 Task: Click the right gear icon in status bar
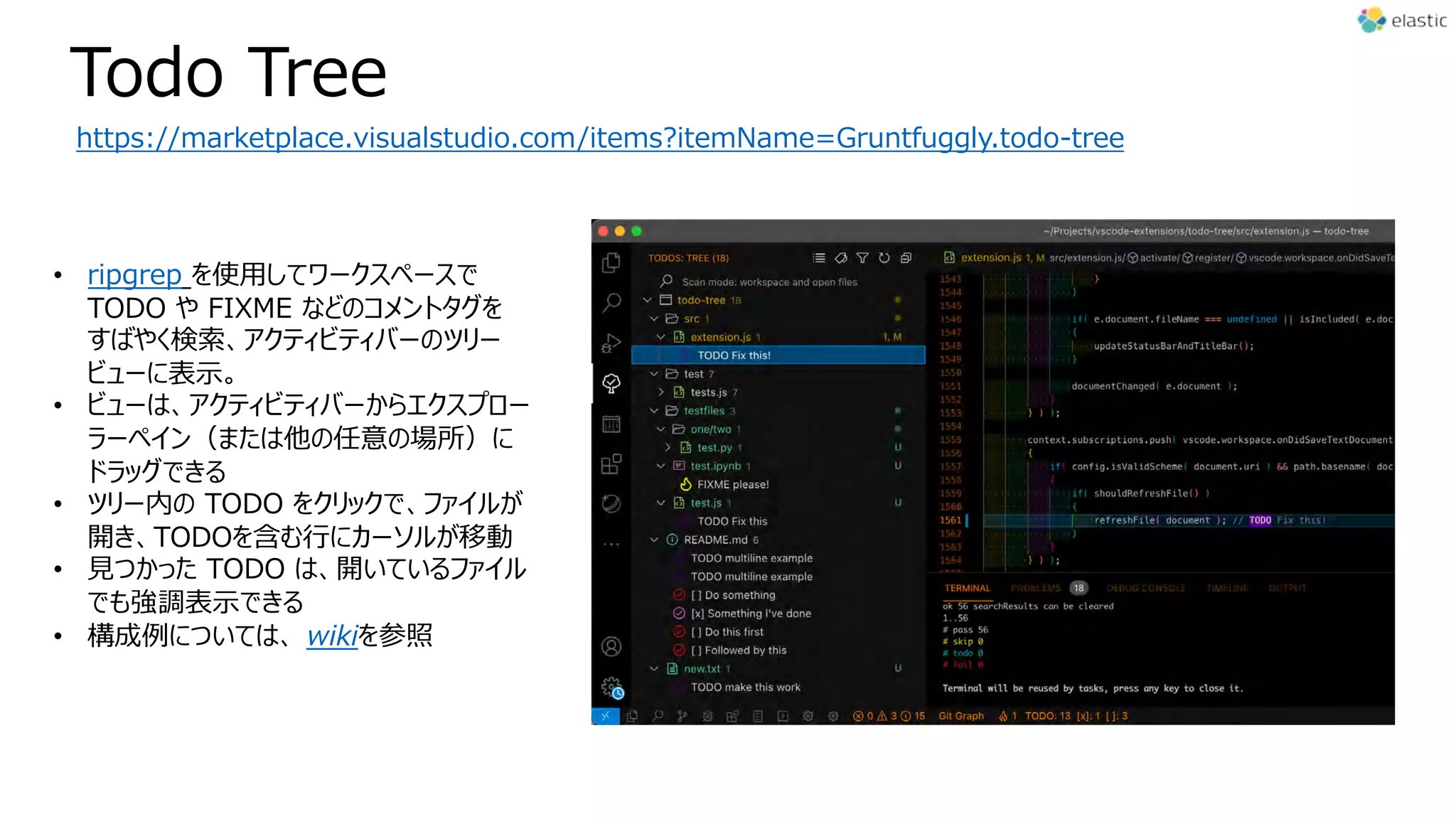coord(833,716)
